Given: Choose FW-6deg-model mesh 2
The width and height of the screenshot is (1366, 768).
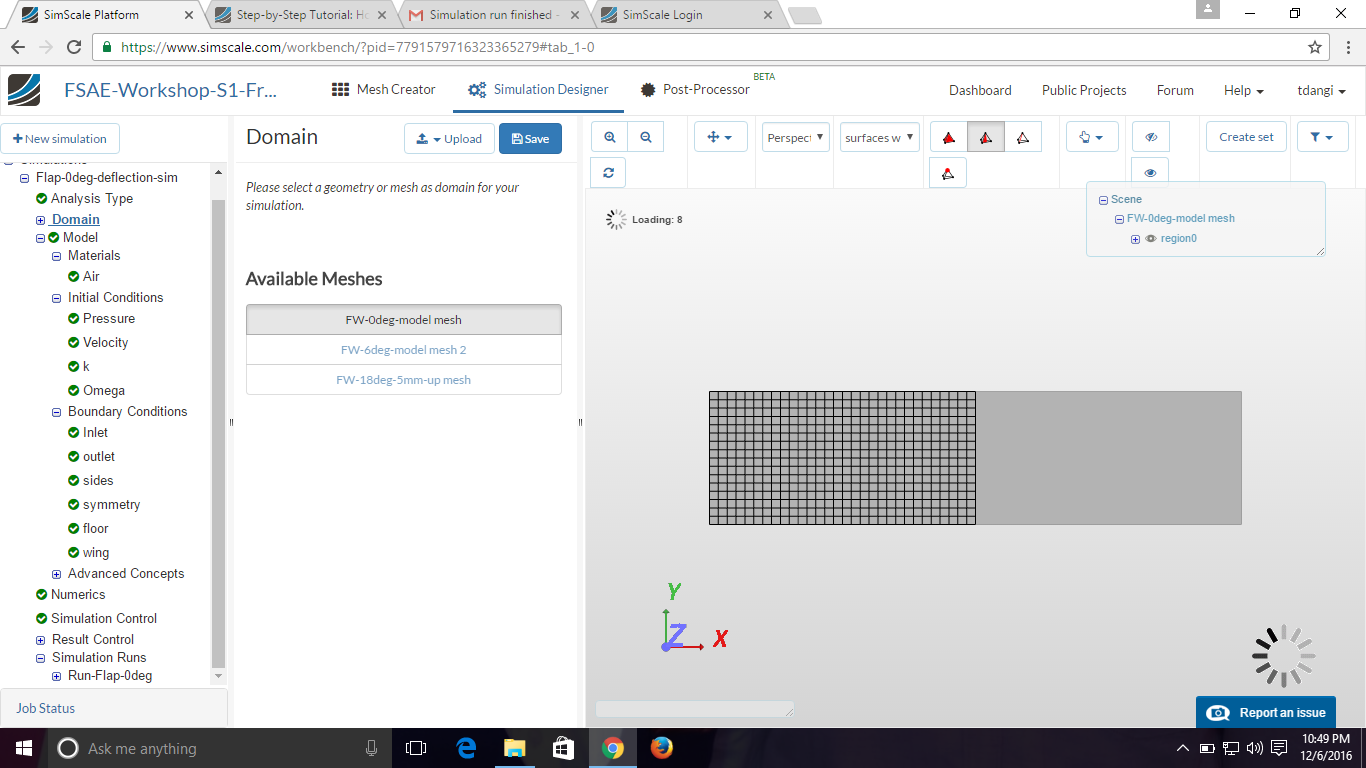Looking at the screenshot, I should tap(404, 350).
